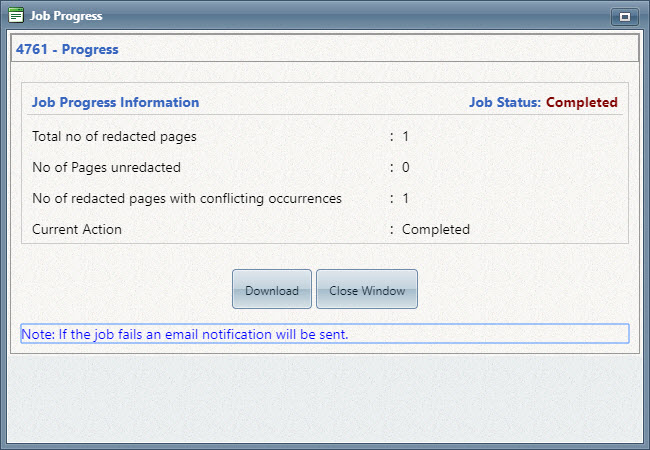Click the redacted pages count value

click(405, 136)
